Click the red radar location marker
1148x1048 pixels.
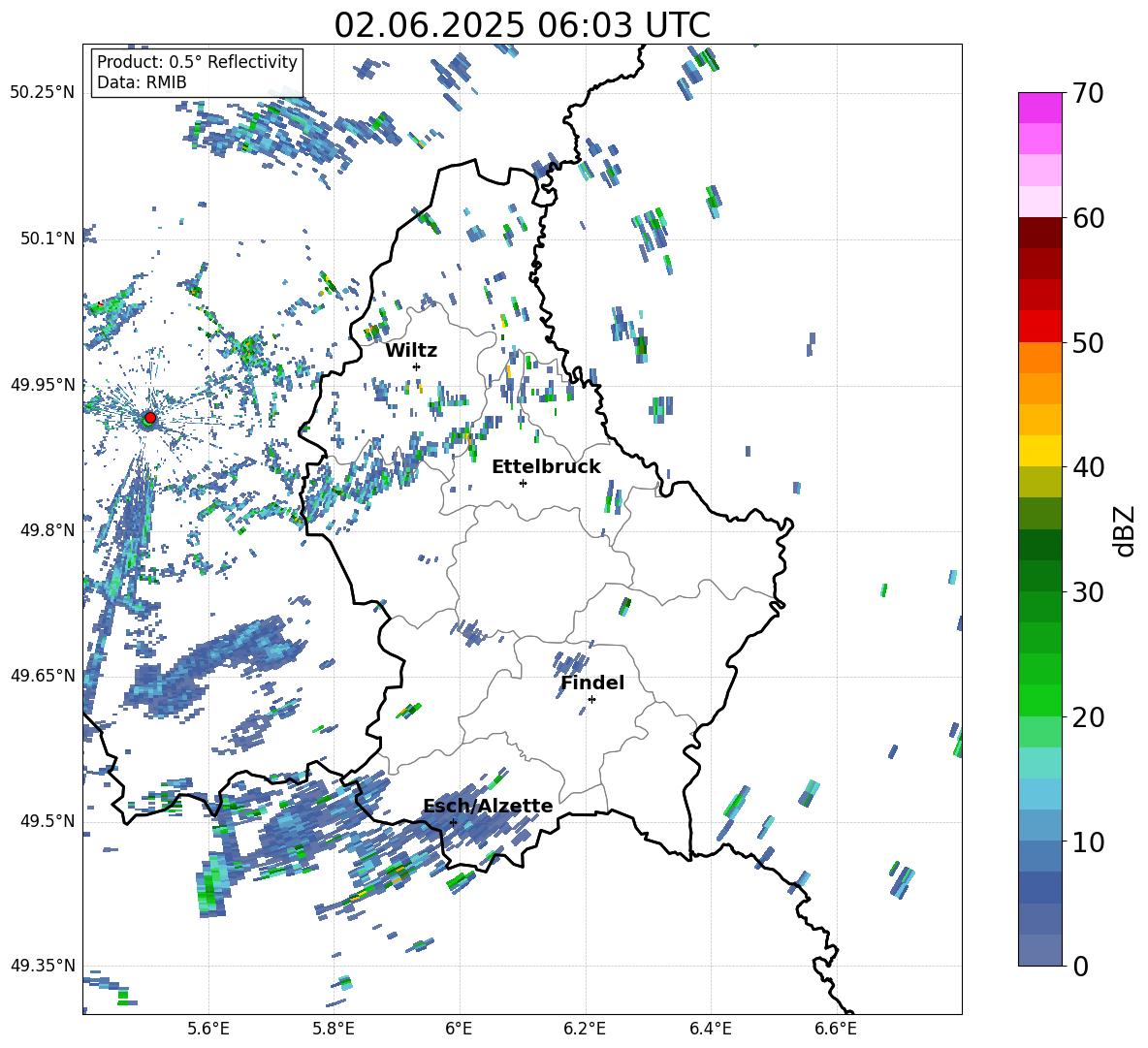[x=150, y=418]
